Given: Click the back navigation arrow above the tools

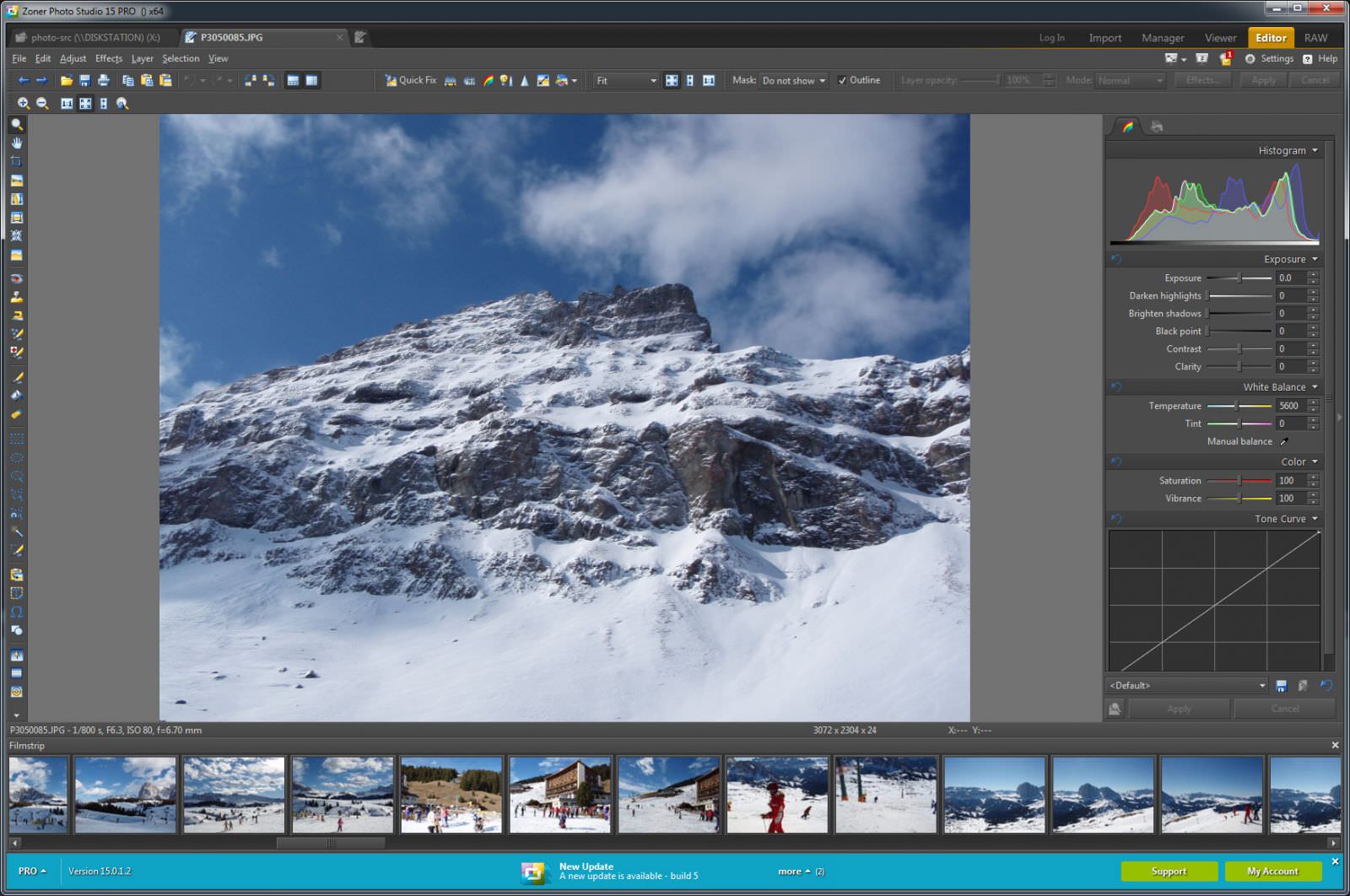Looking at the screenshot, I should 23,80.
